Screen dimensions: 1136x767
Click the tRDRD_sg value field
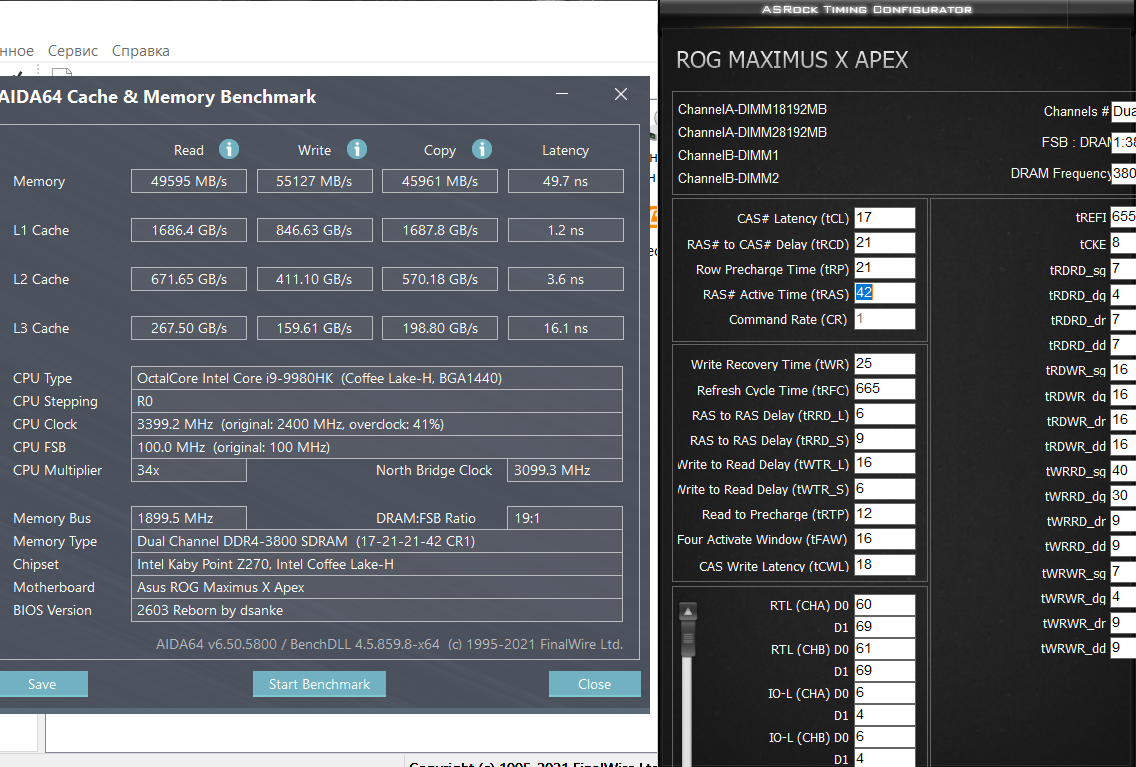[1123, 269]
